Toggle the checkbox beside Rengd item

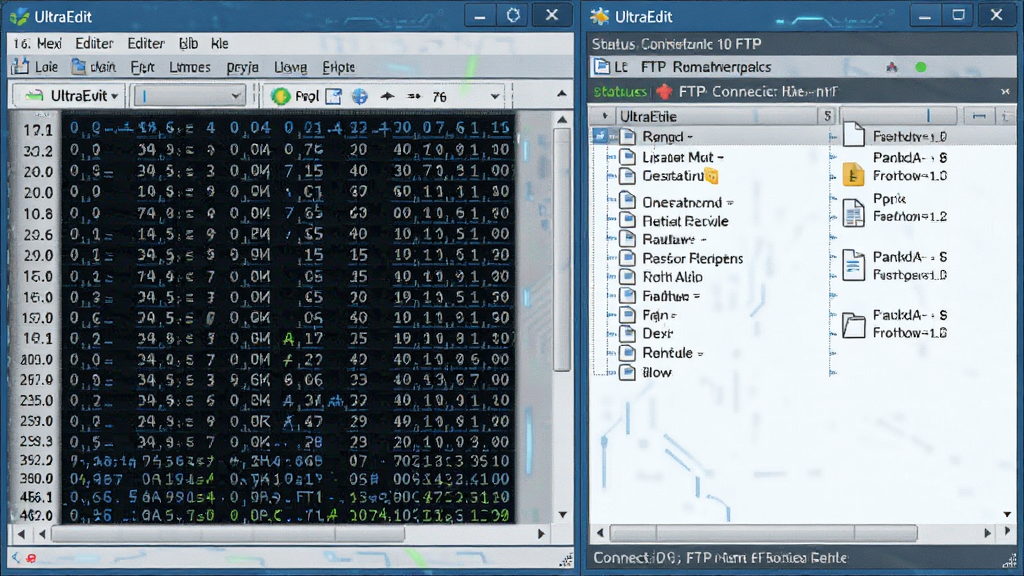[600, 136]
